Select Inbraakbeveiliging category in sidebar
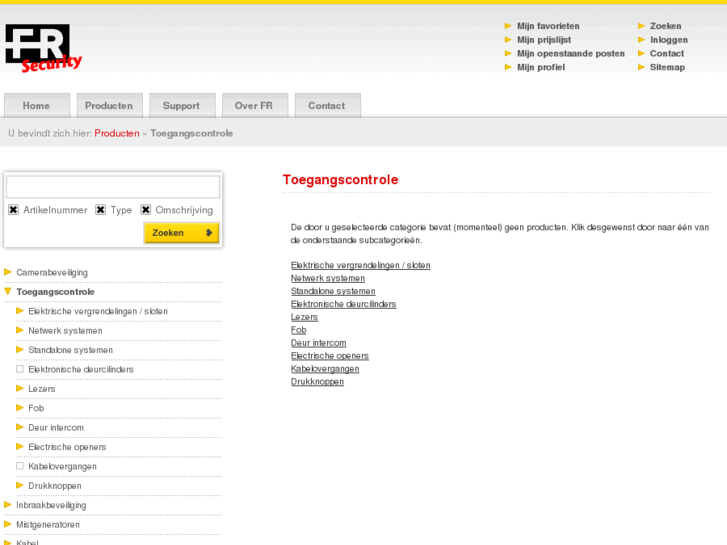 (x=51, y=506)
